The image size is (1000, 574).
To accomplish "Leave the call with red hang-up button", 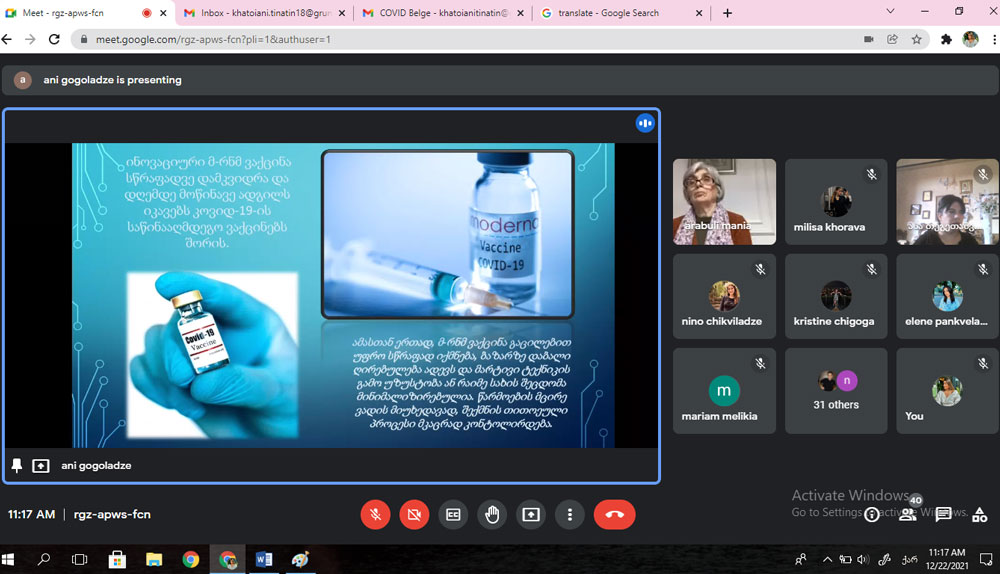I will click(614, 514).
